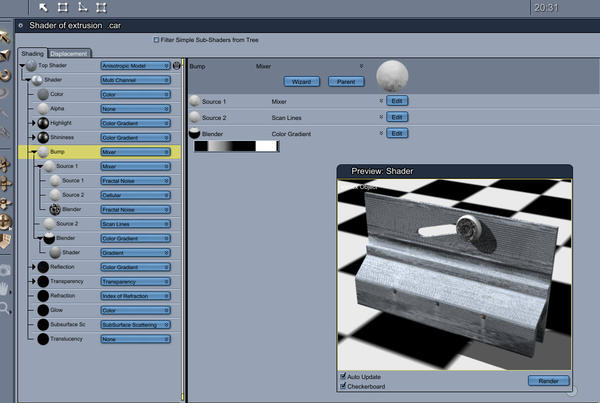Image resolution: width=600 pixels, height=403 pixels.
Task: Toggle the Checkerboard checkbox
Action: [x=343, y=386]
